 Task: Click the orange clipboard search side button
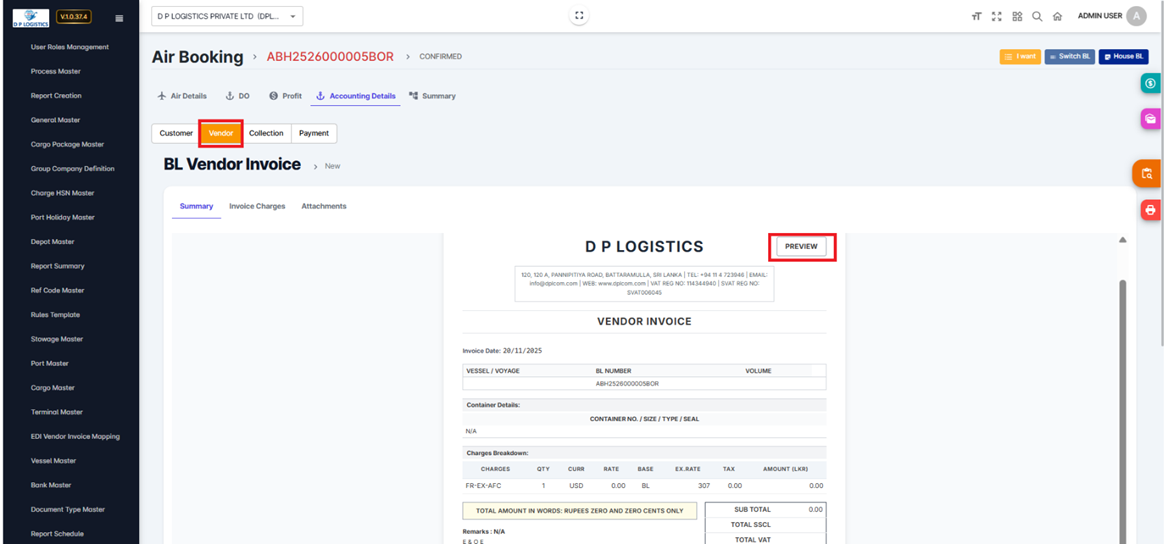point(1146,173)
